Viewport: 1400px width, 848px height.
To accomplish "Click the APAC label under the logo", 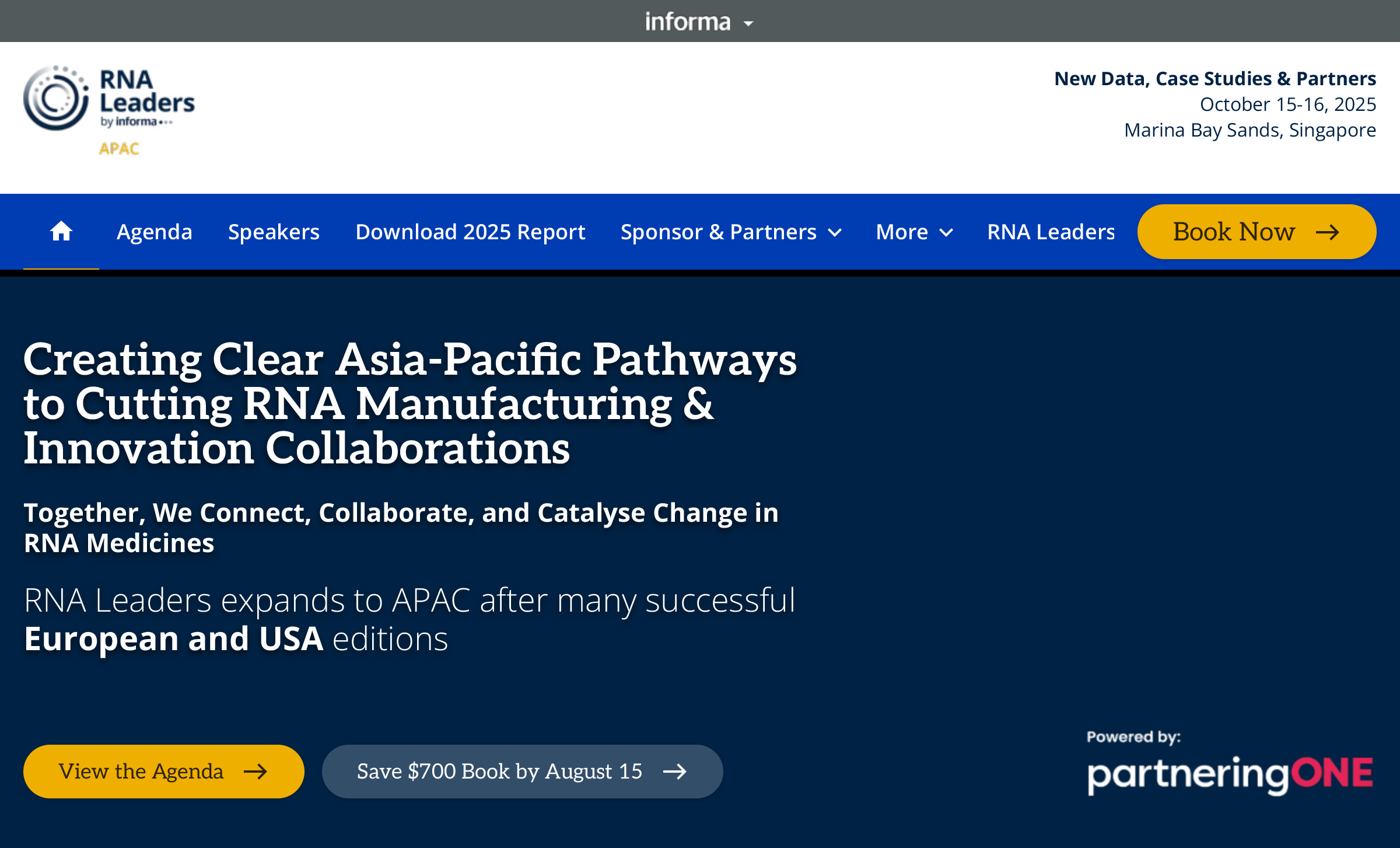I will (119, 148).
